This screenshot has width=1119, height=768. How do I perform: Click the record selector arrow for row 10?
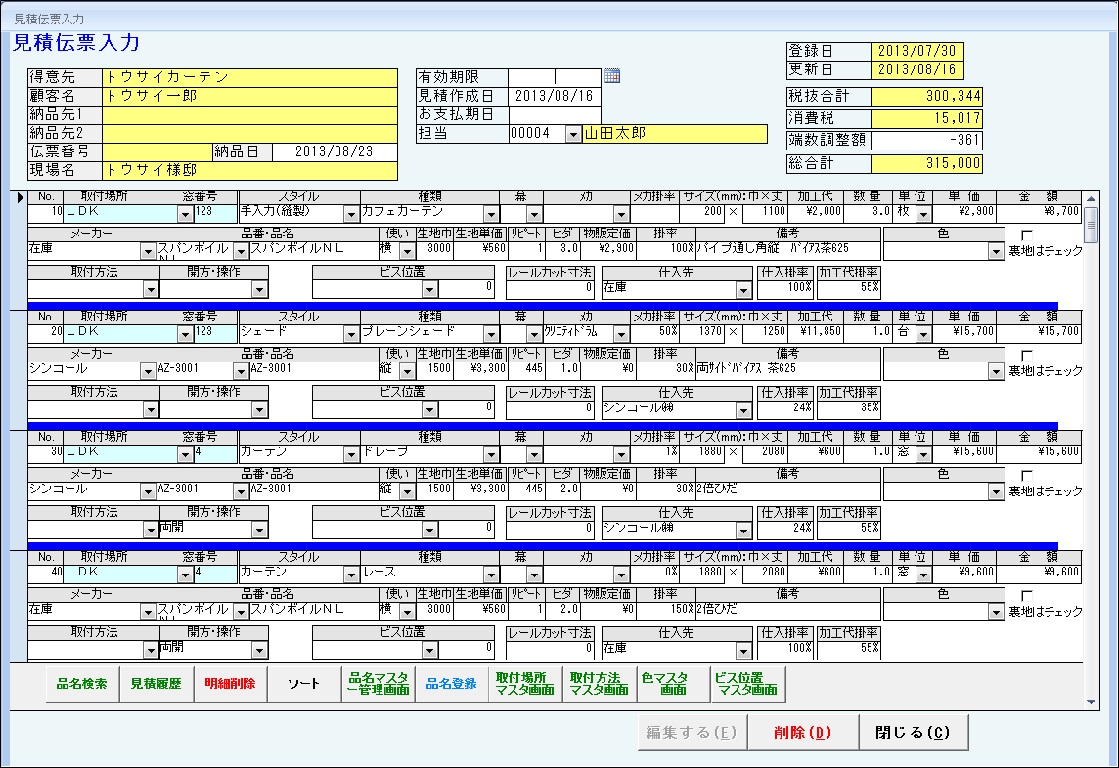[x=18, y=197]
